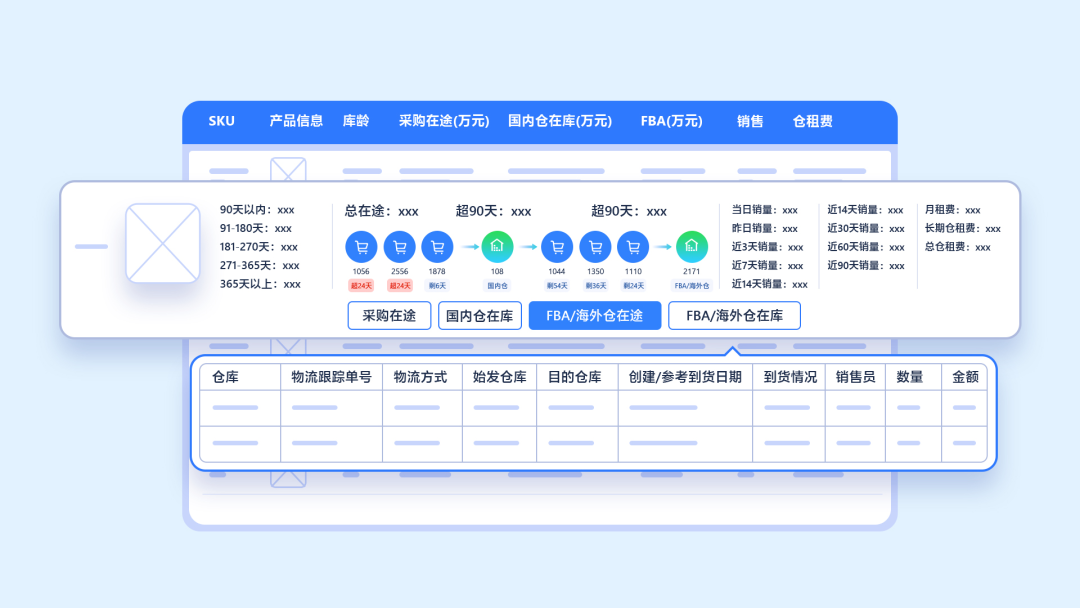1080x608 pixels.
Task: Click the cart icon showing 1350
Action: pos(595,245)
